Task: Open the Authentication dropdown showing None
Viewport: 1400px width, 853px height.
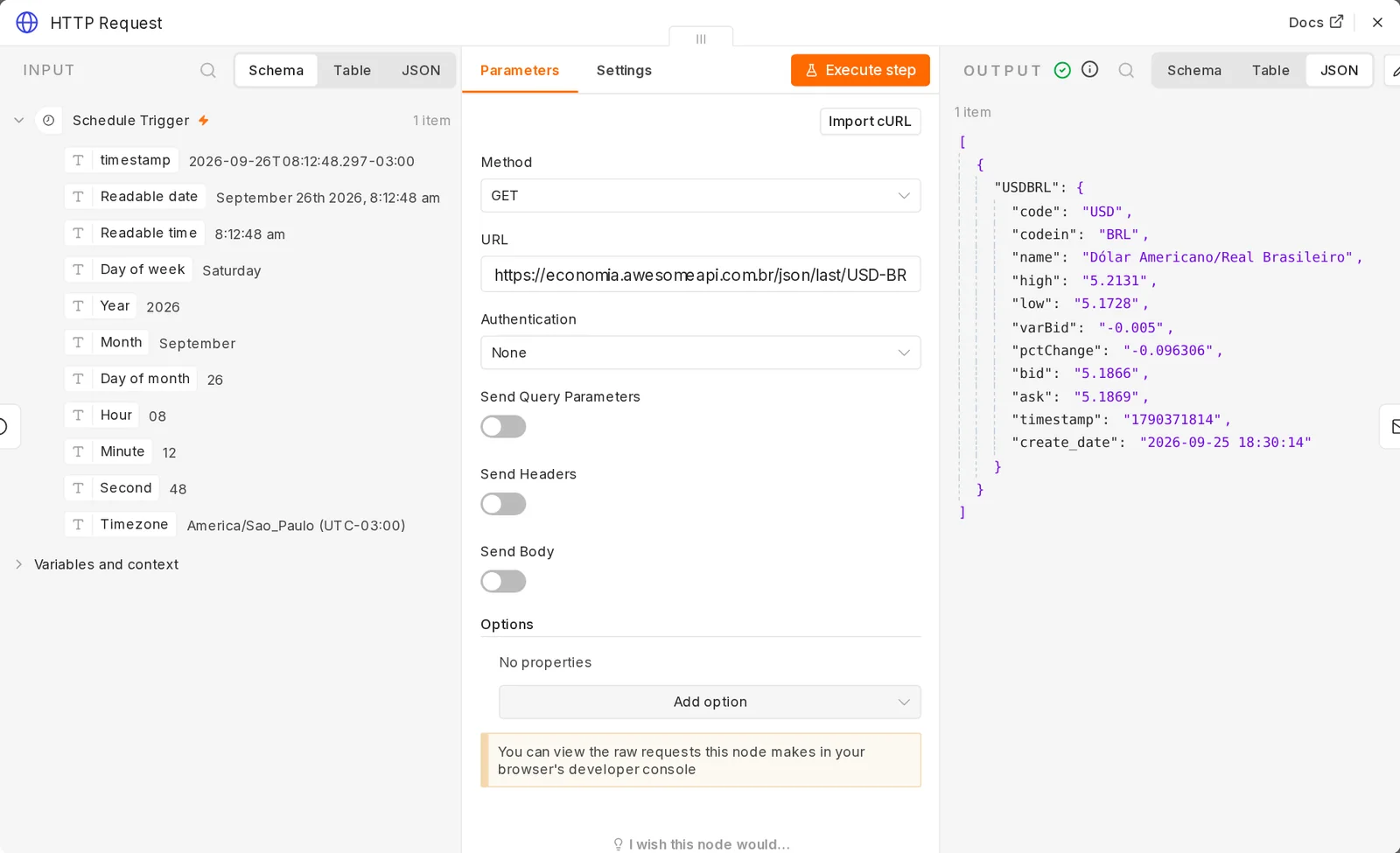Action: tap(701, 353)
